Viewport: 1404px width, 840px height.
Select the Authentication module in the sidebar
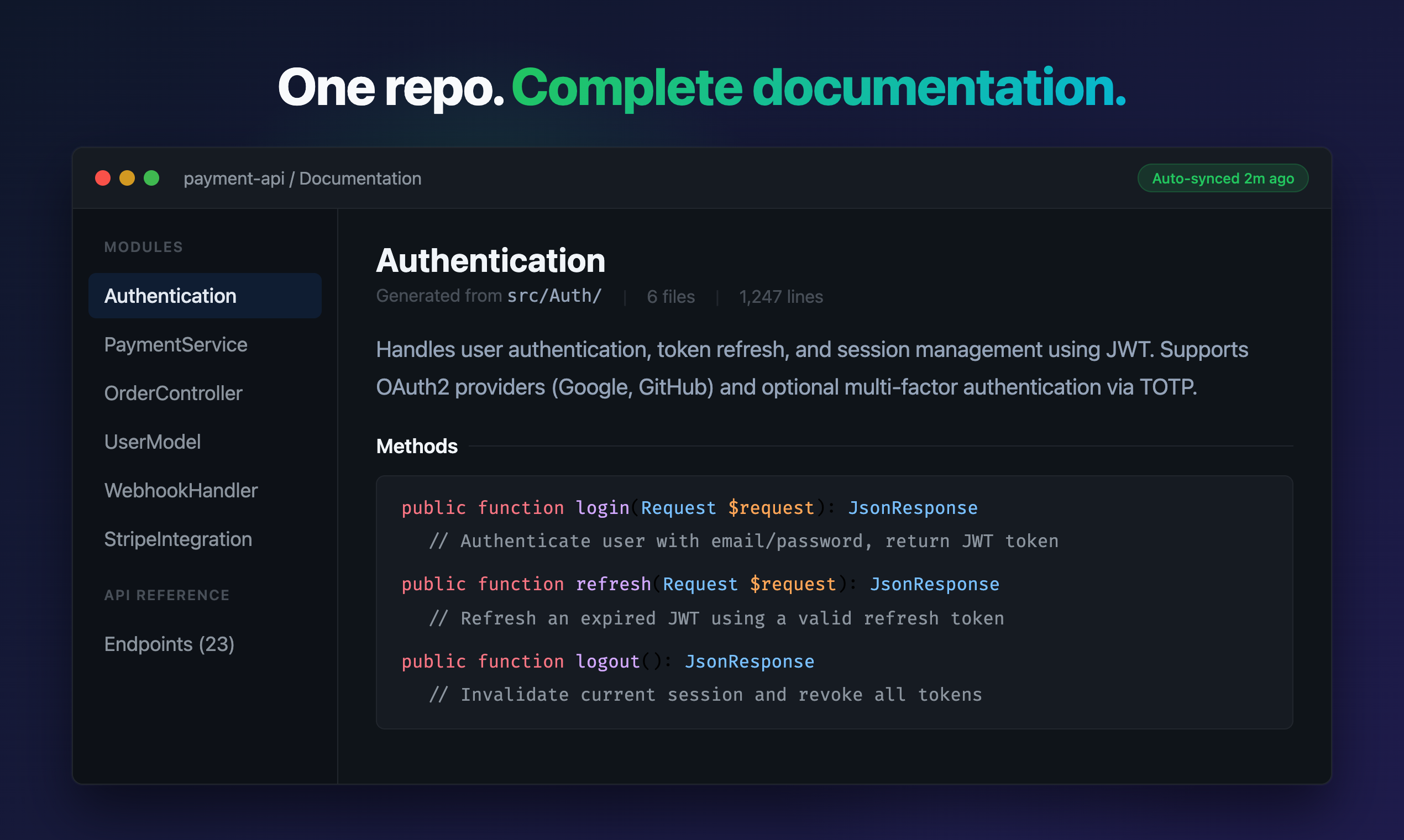point(170,296)
